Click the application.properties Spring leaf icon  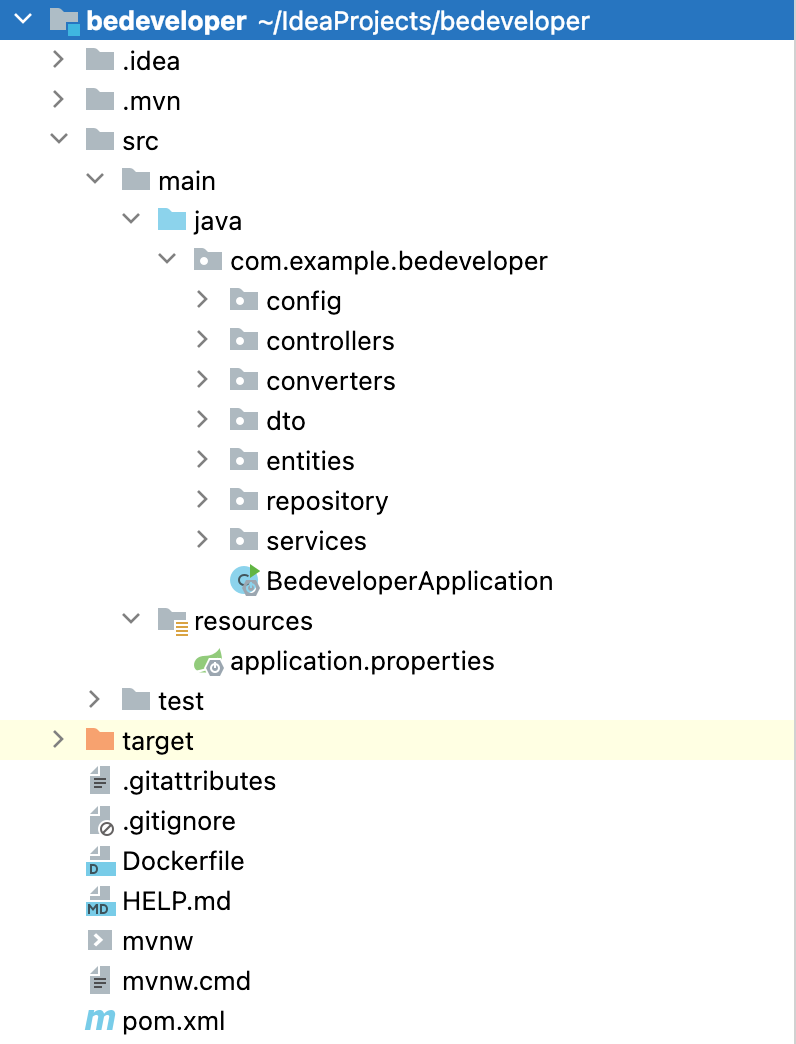coord(208,661)
